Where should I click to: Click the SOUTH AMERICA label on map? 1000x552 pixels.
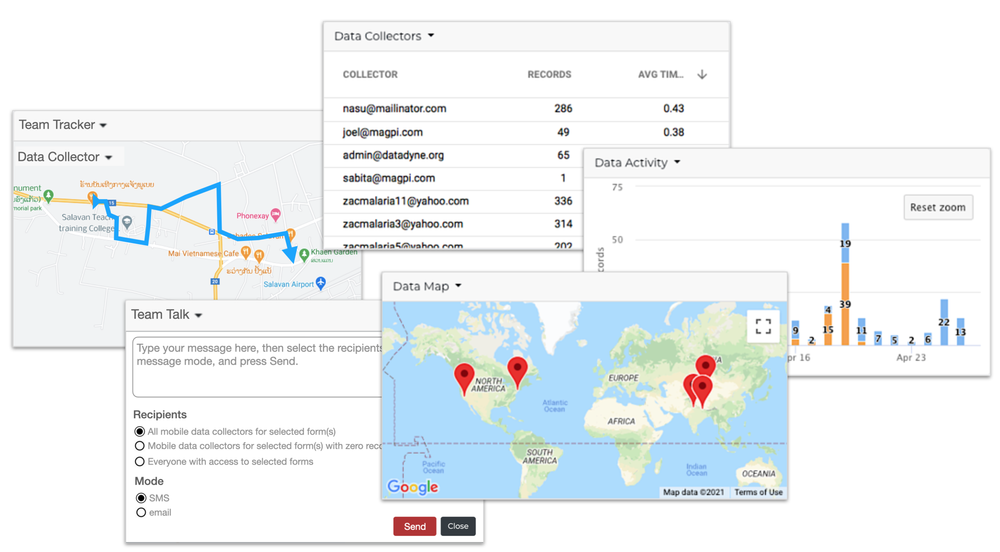[x=540, y=456]
